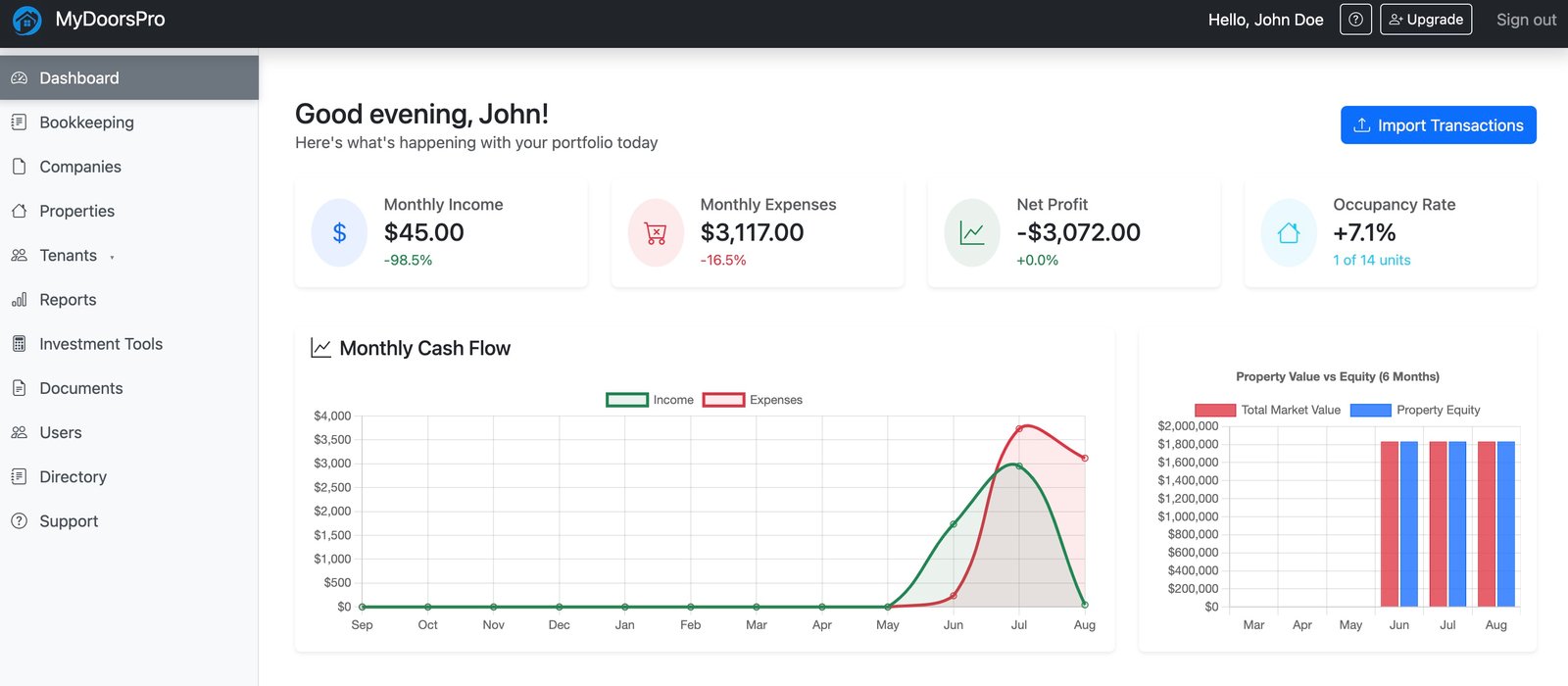Click the Reports bar chart icon
This screenshot has width=1568, height=686.
[19, 300]
